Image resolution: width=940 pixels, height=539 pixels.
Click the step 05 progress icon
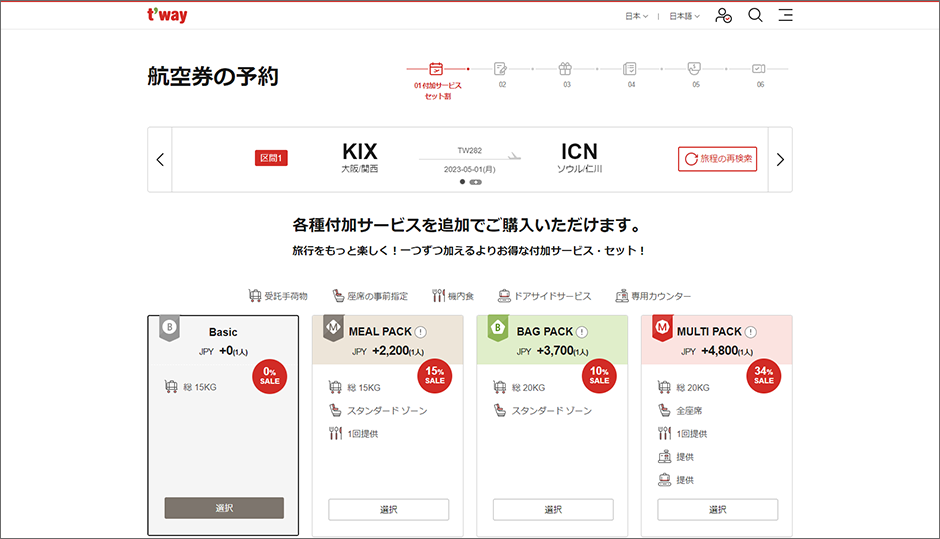click(x=694, y=69)
